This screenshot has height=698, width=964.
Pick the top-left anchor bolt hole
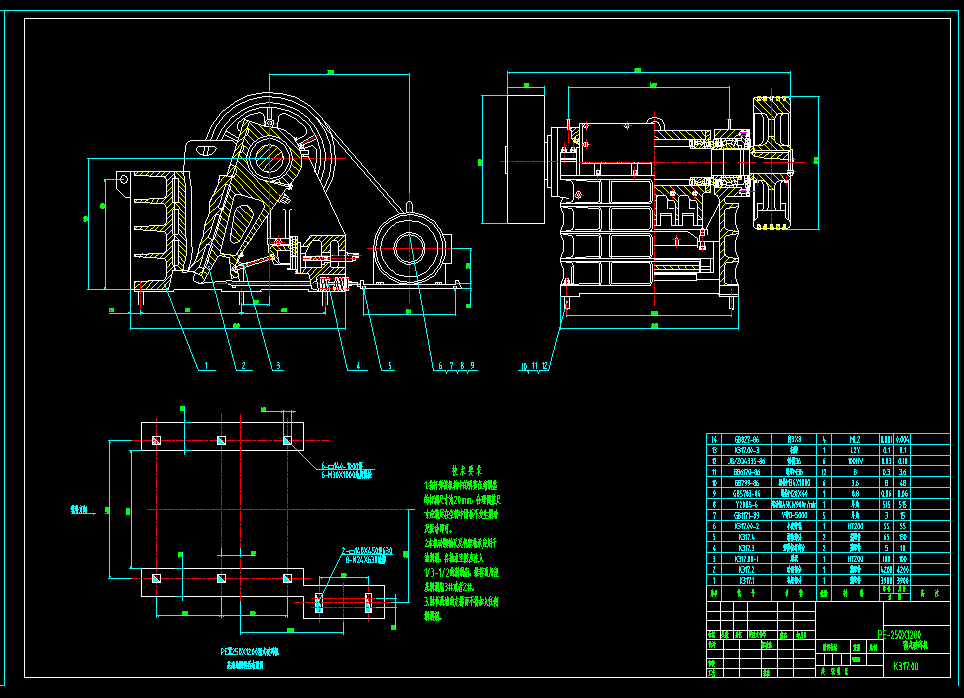[x=156, y=440]
